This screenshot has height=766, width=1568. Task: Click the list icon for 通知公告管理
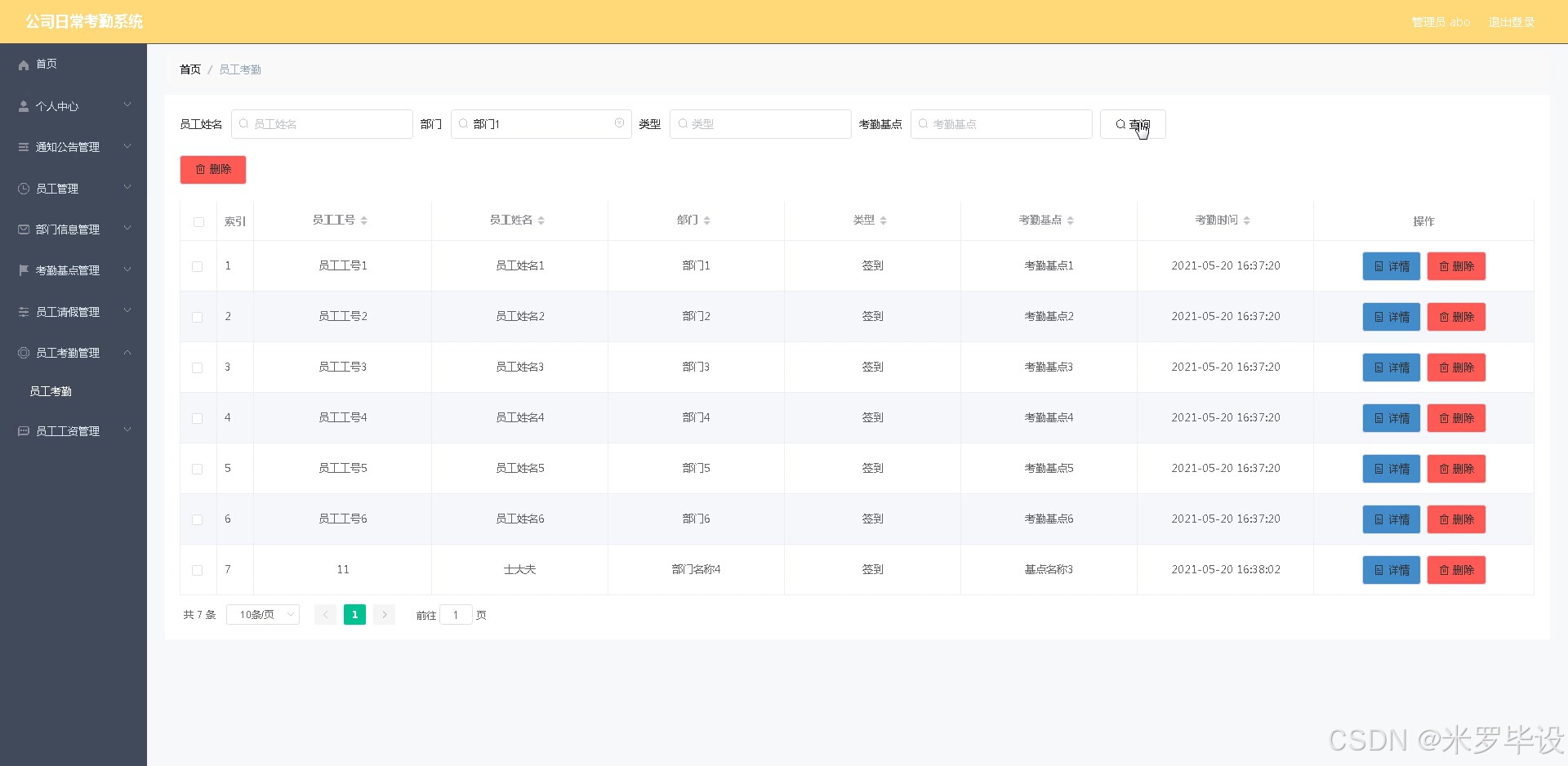24,147
